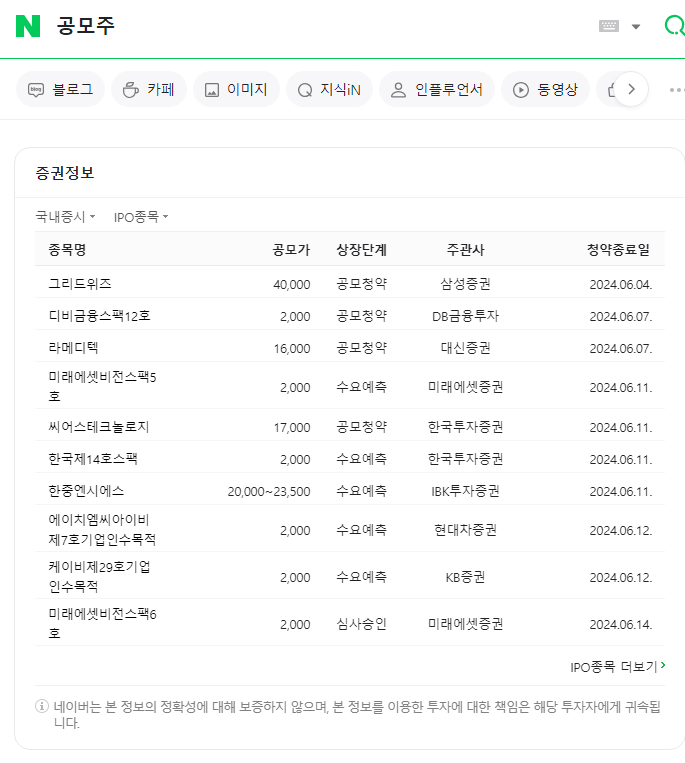Switch to the 지식iN tab

(x=329, y=90)
